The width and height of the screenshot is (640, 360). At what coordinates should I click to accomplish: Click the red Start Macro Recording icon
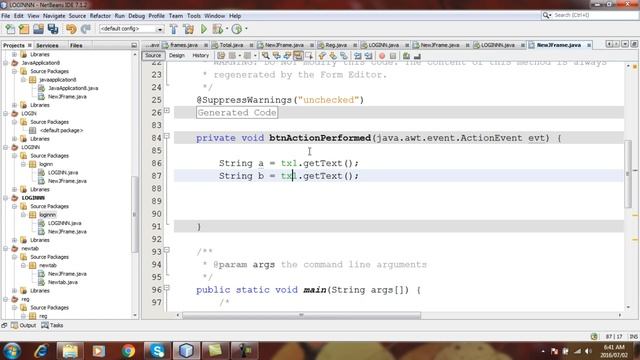point(382,56)
